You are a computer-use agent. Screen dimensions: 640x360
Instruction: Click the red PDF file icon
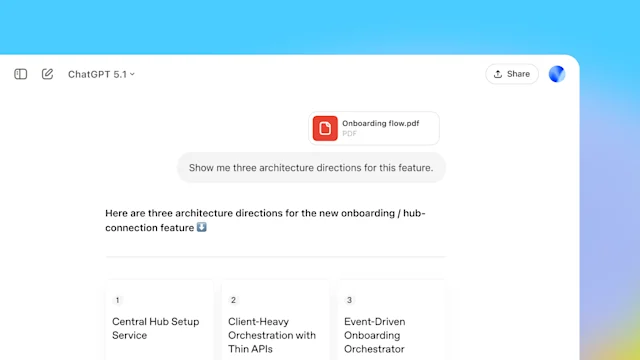coord(325,128)
